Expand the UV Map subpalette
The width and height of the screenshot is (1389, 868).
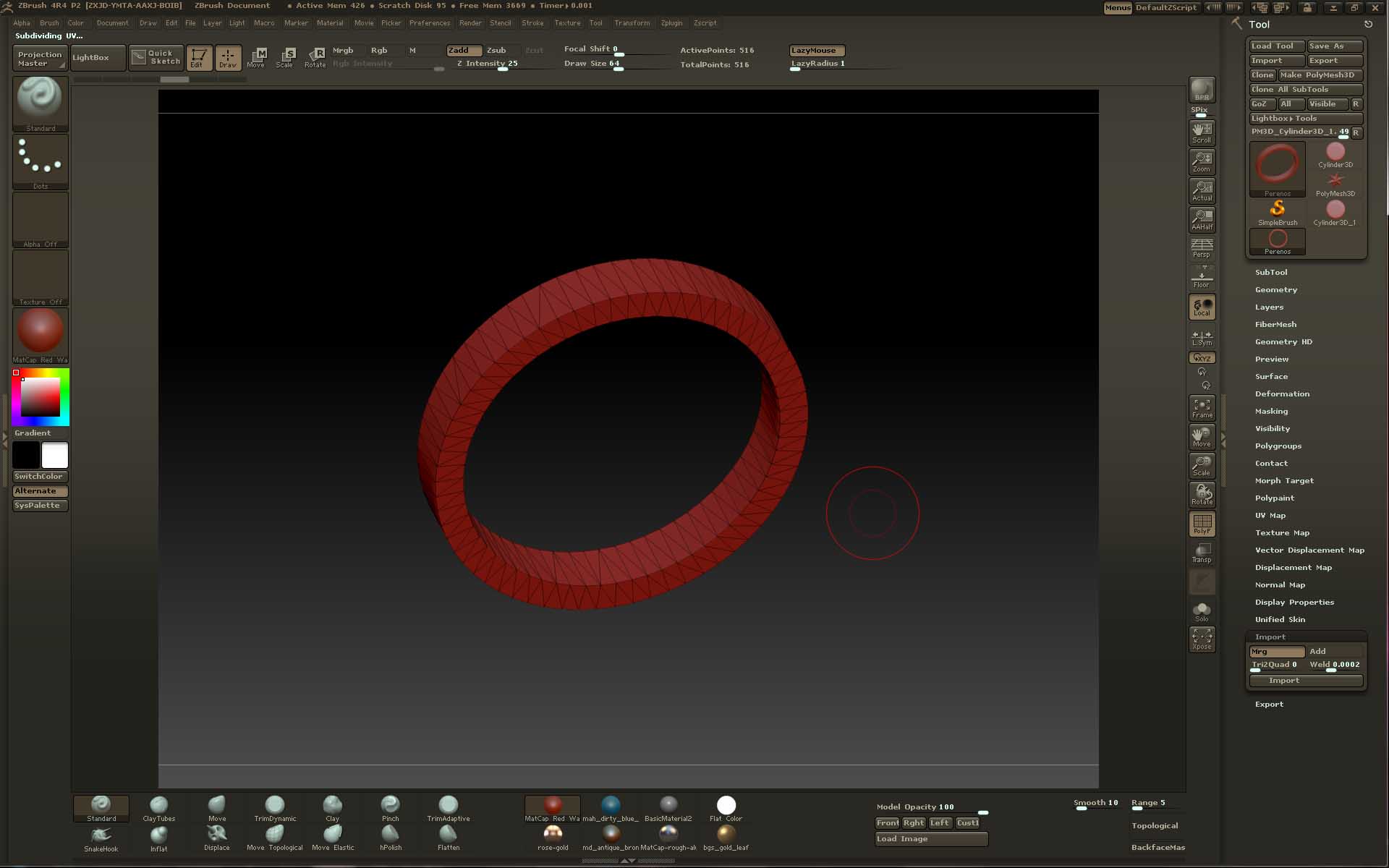pos(1270,515)
